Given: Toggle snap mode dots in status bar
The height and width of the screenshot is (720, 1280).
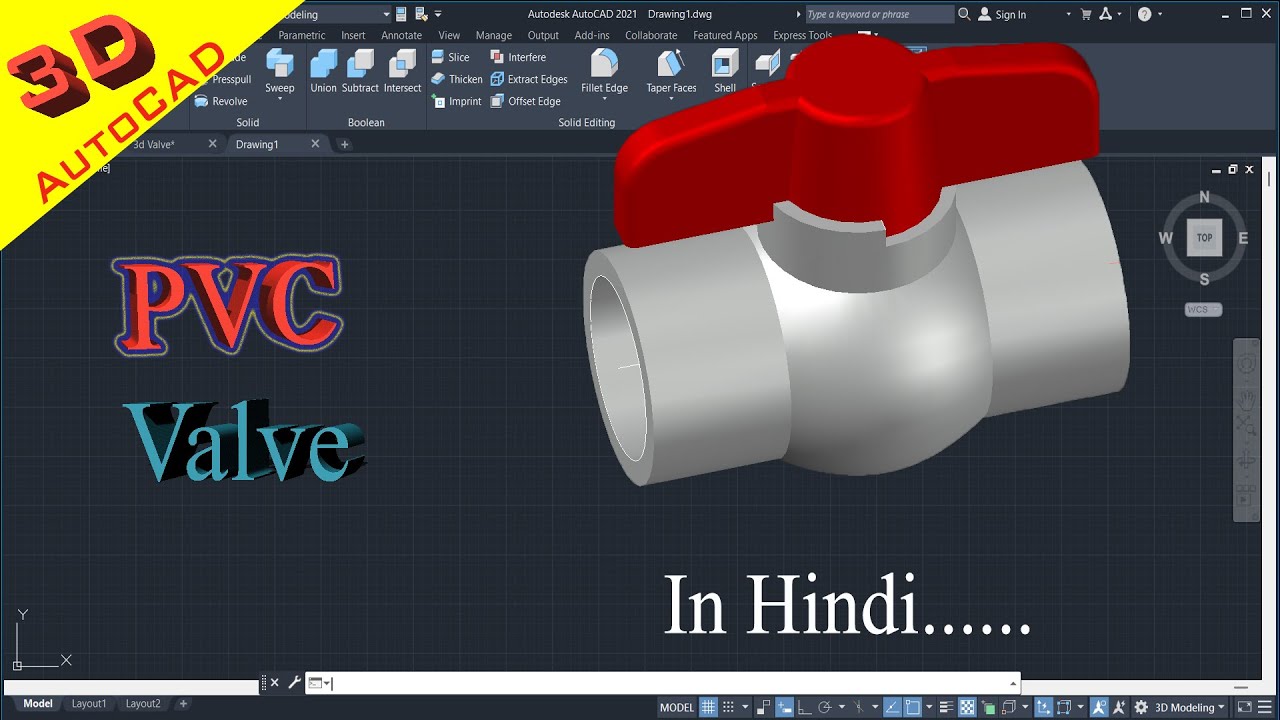Looking at the screenshot, I should point(728,707).
